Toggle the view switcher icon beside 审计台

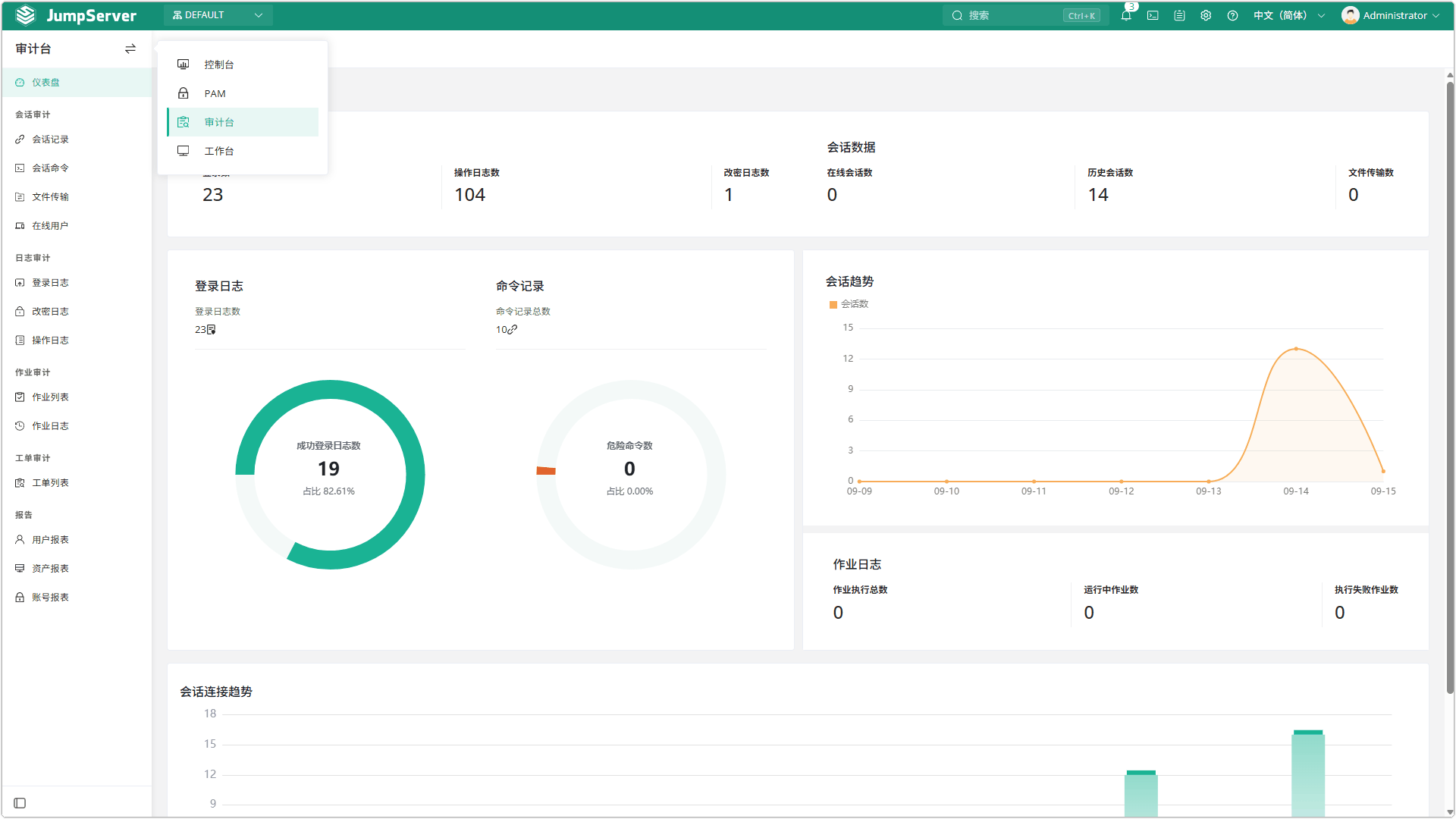point(130,49)
